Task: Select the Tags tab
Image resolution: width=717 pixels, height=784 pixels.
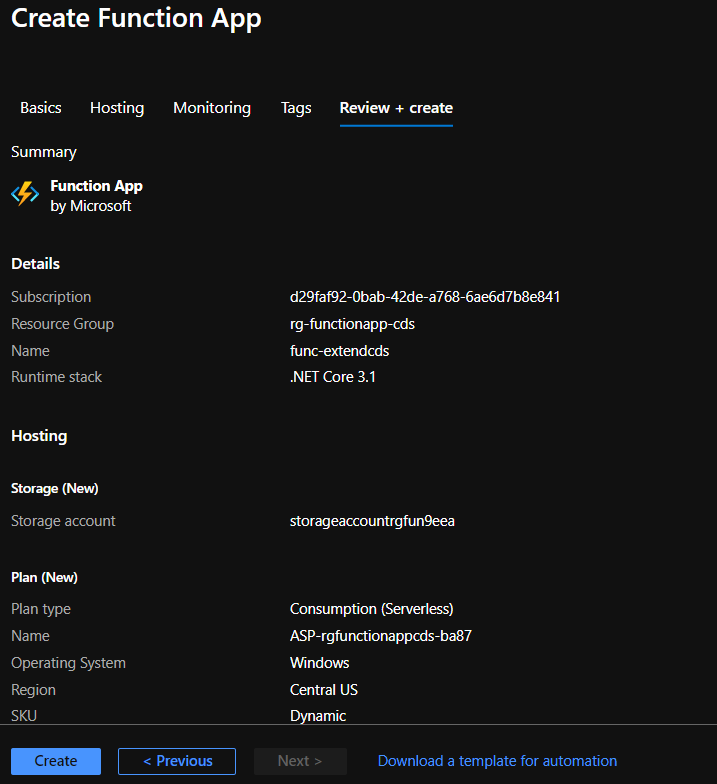Action: tap(296, 108)
